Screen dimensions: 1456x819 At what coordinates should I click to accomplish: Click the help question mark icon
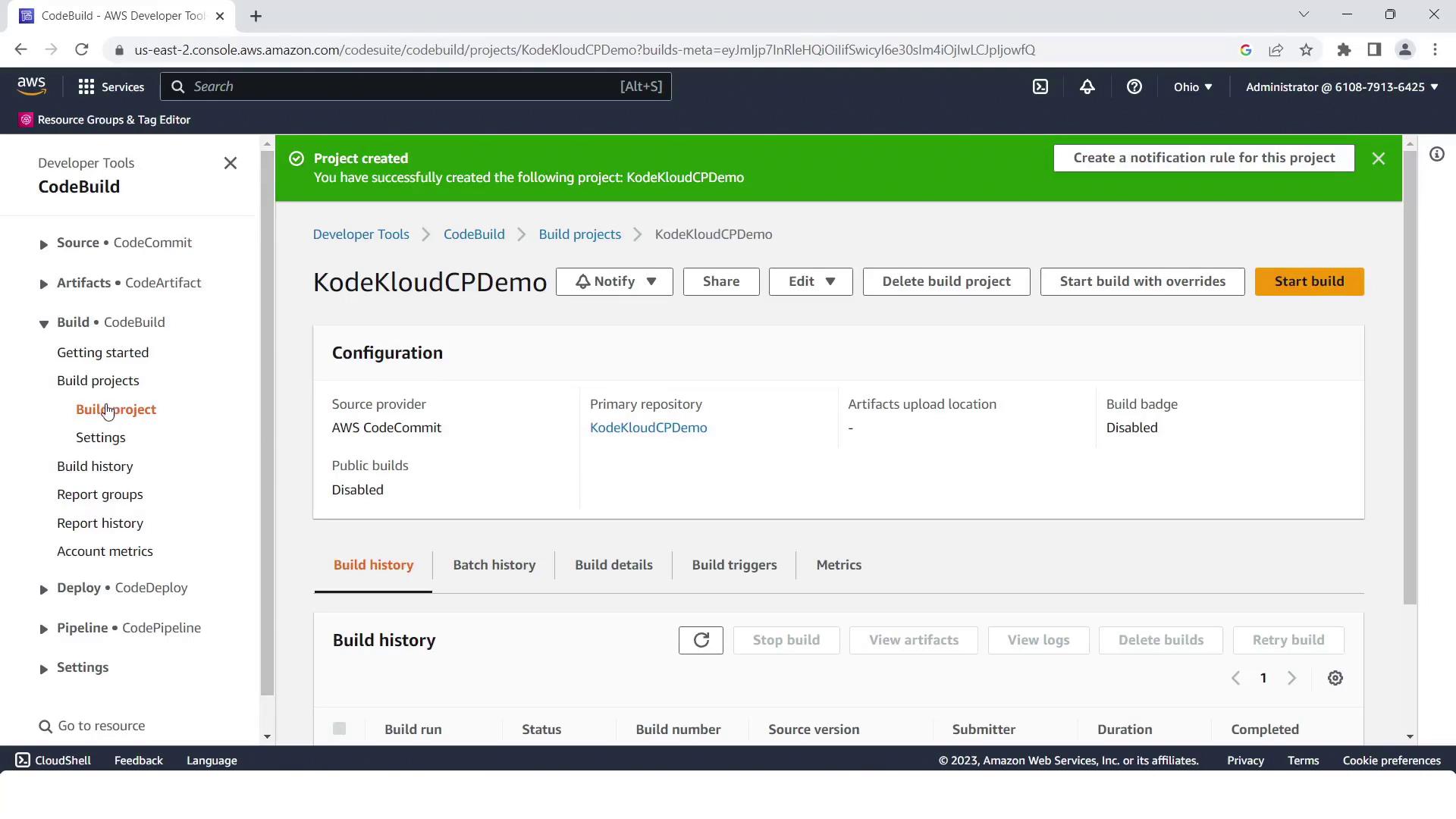point(1134,87)
